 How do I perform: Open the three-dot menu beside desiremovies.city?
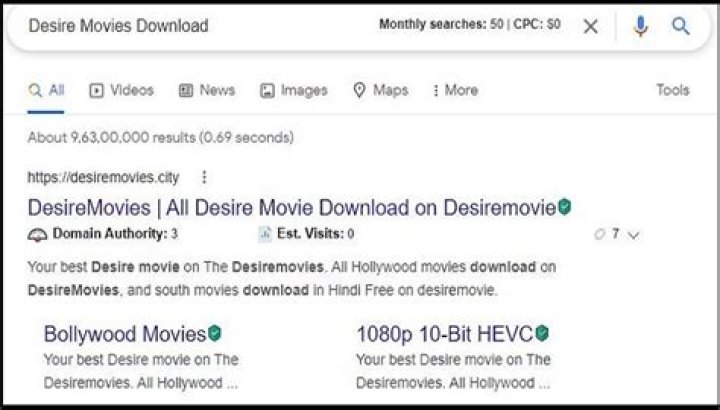tap(204, 177)
